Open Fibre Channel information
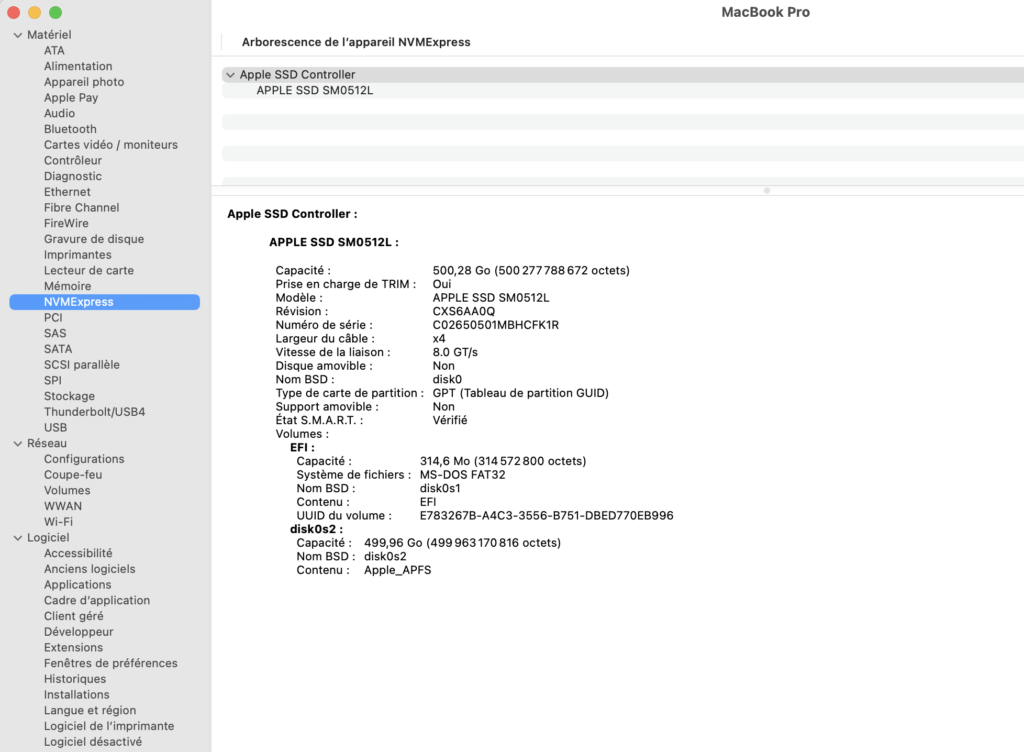1024x752 pixels. pos(82,208)
